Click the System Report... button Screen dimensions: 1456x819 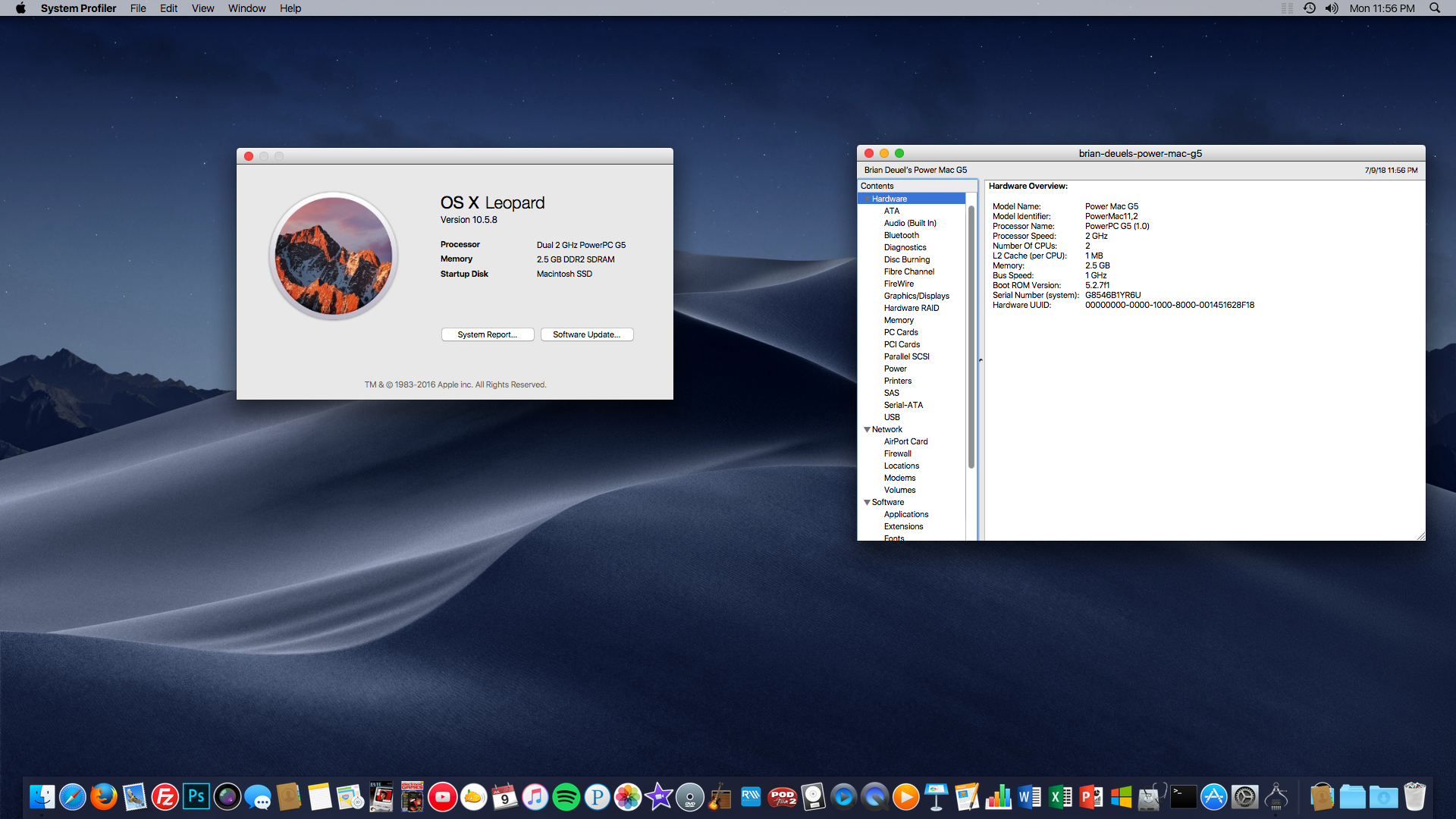coord(488,334)
